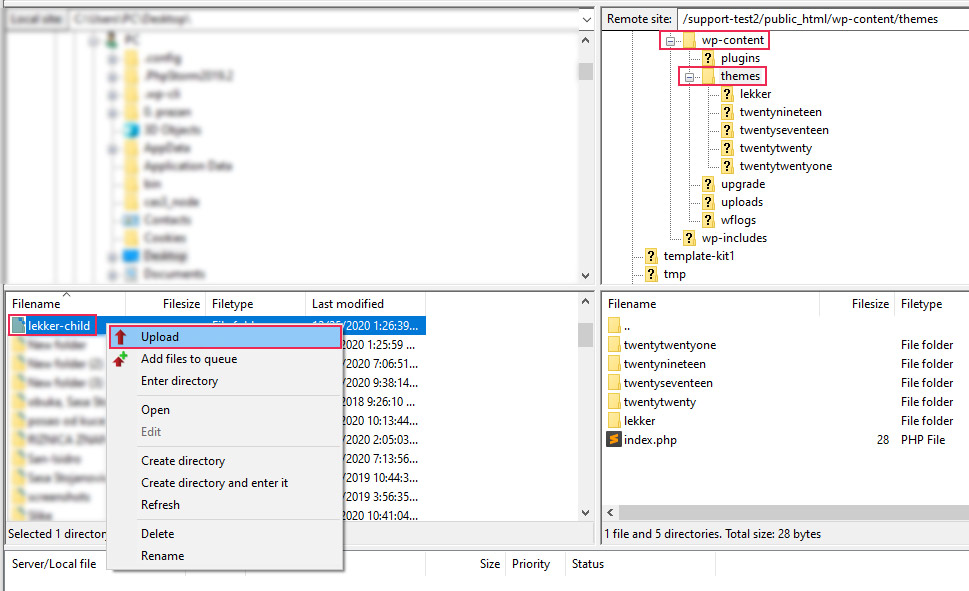This screenshot has width=969, height=591.
Task: Click question-mark icon beside uploads
Action: click(x=708, y=202)
